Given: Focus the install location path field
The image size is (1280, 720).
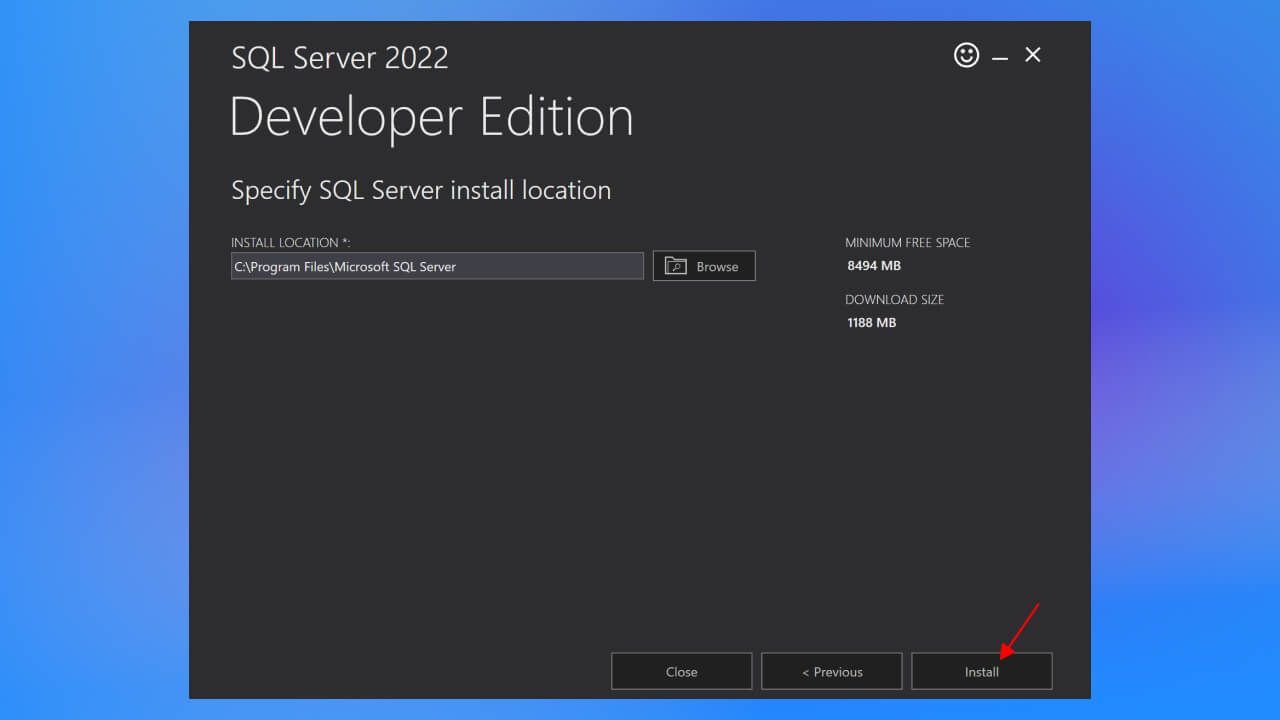Looking at the screenshot, I should 437,266.
